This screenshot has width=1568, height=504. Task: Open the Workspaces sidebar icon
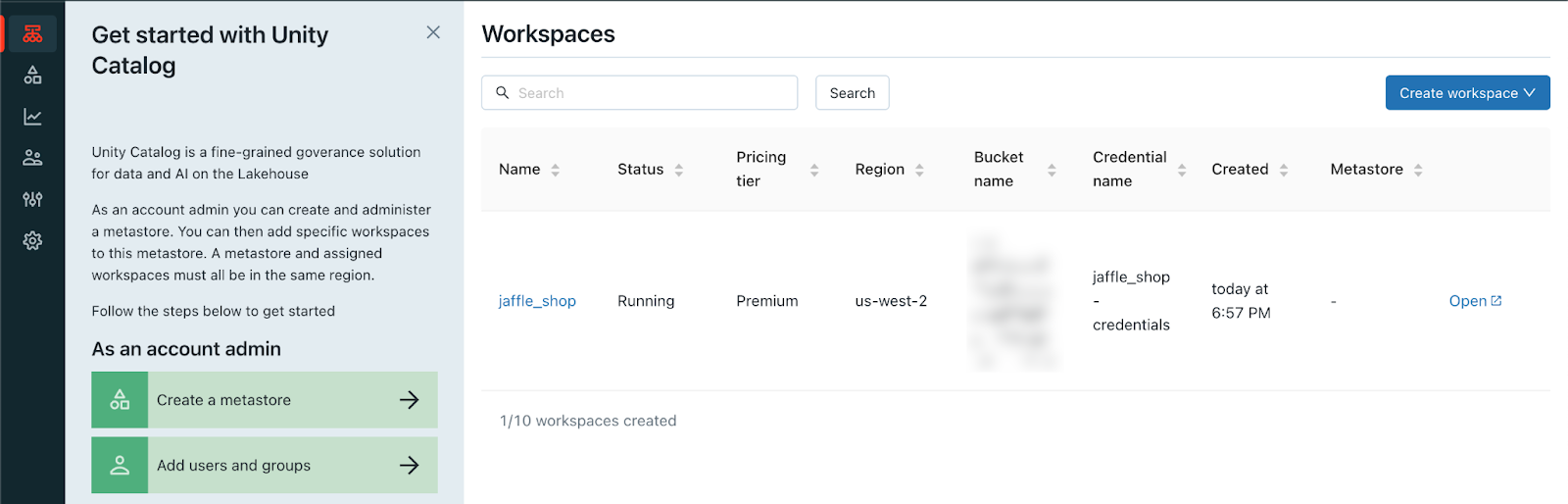pos(32,34)
